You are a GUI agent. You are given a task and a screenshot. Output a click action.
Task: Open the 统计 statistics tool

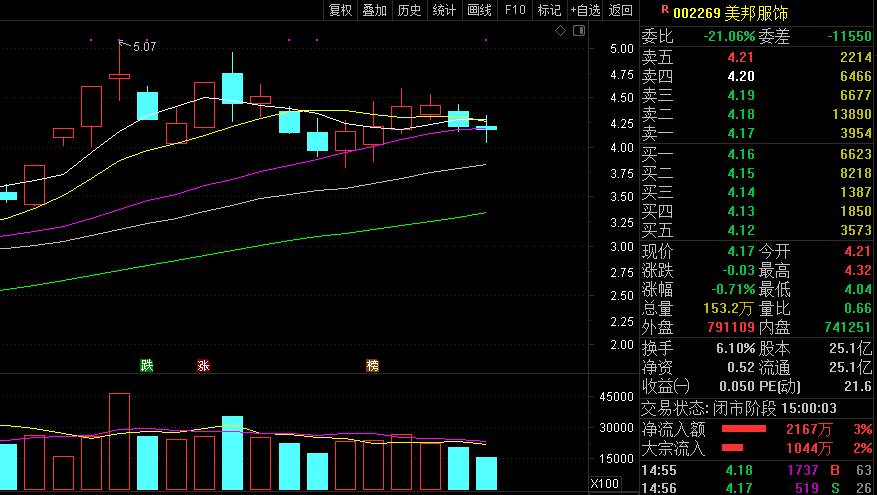[443, 10]
